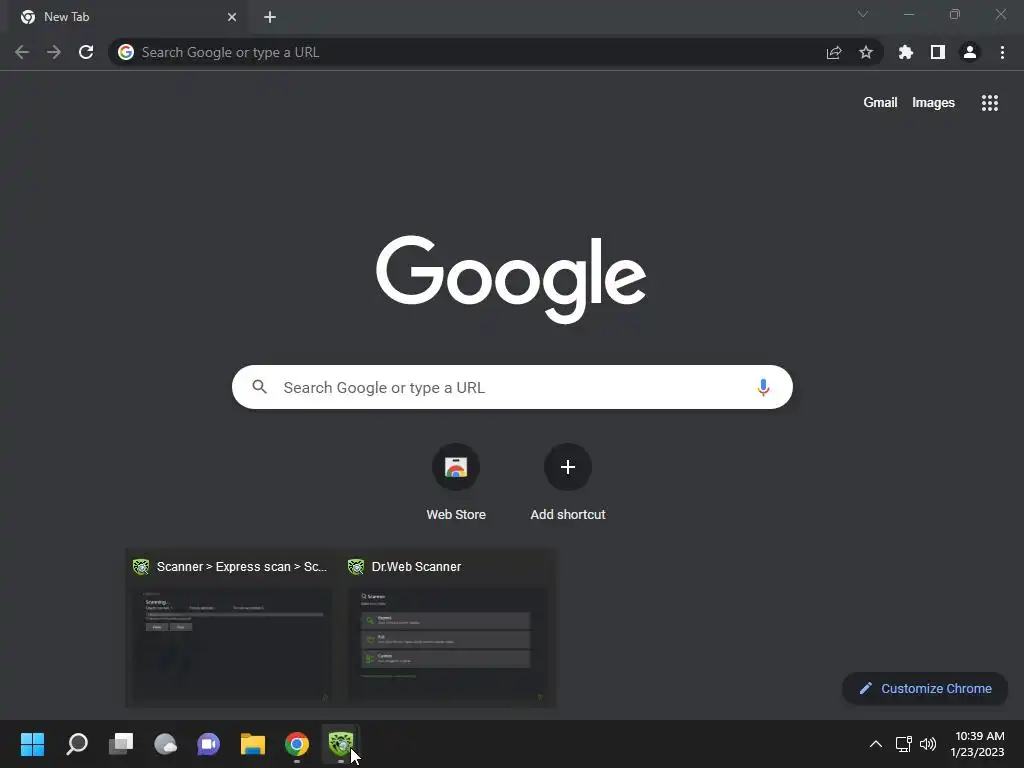This screenshot has width=1024, height=768.
Task: Open Task View on the taskbar
Action: (121, 744)
